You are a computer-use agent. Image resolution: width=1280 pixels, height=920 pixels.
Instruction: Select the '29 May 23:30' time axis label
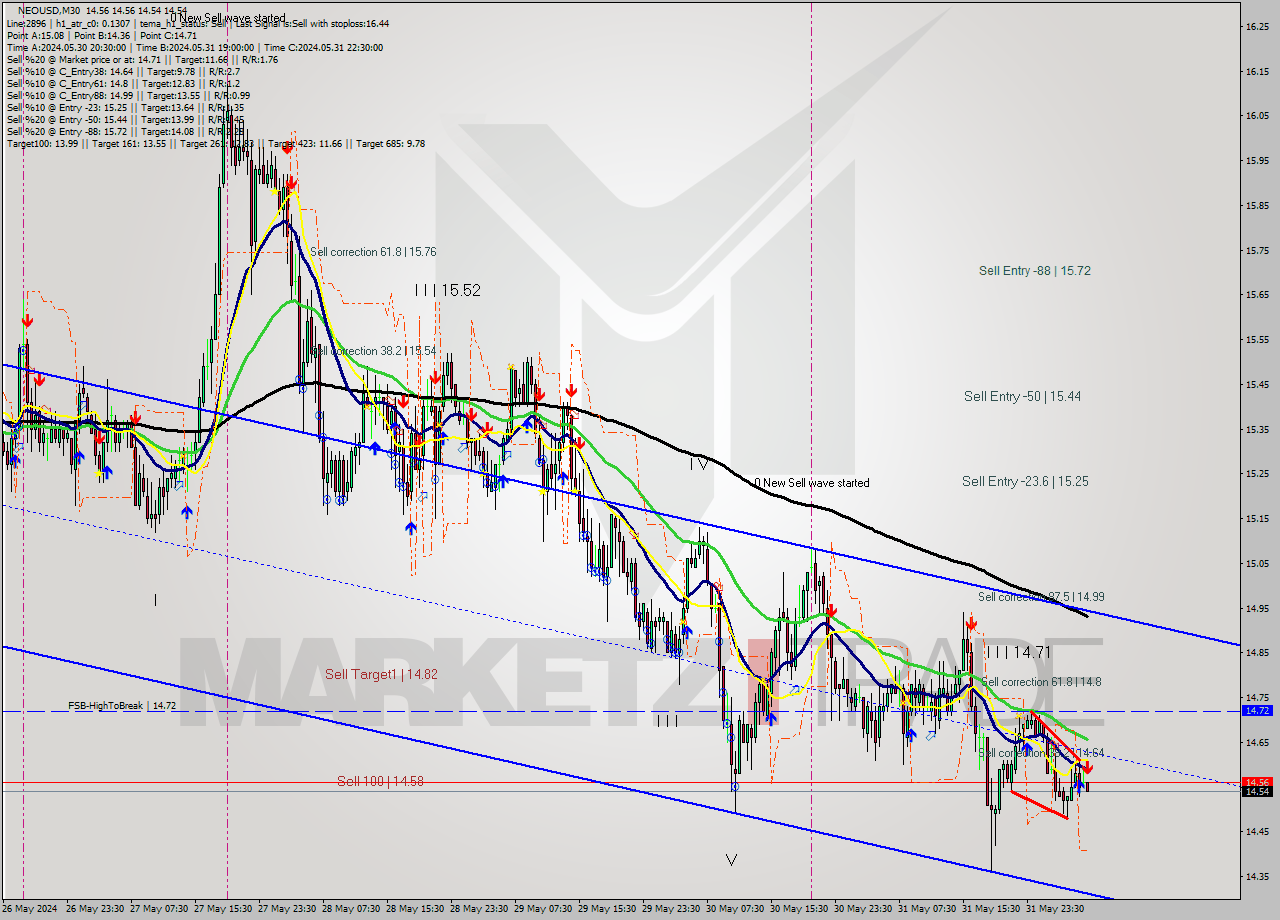point(672,909)
